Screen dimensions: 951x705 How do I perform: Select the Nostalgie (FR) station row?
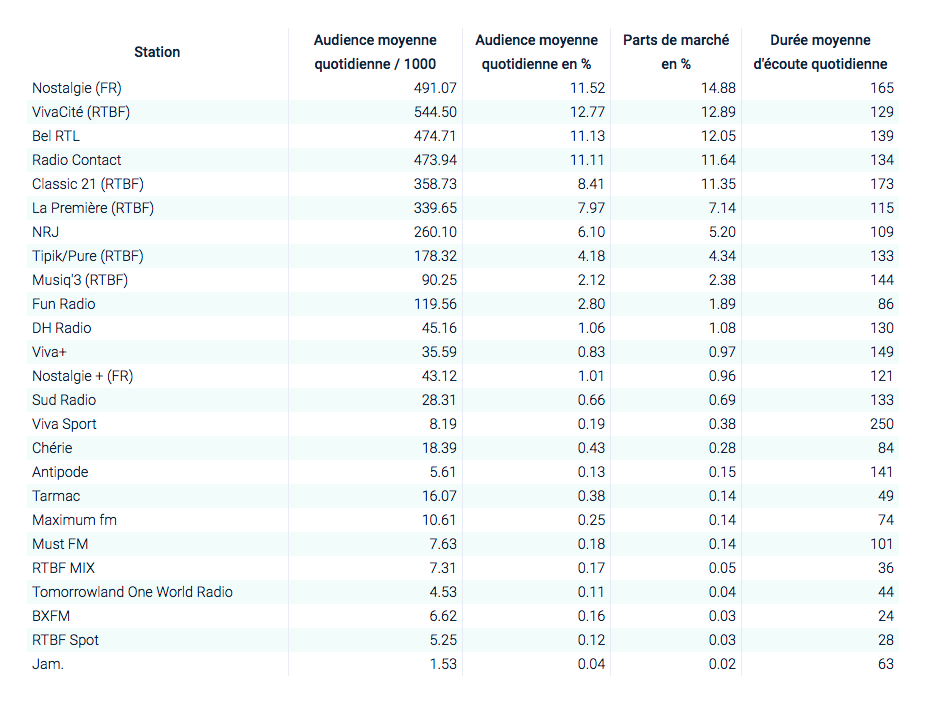tap(76, 88)
